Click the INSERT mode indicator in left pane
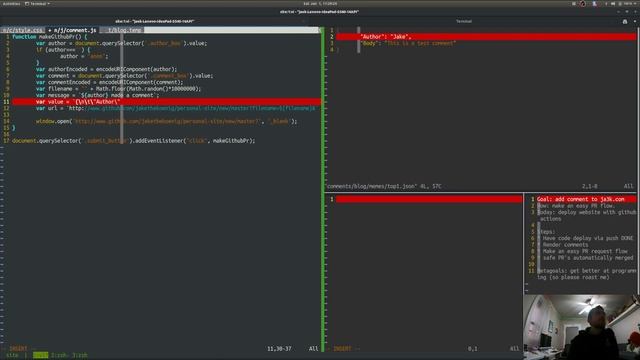 [x=18, y=349]
